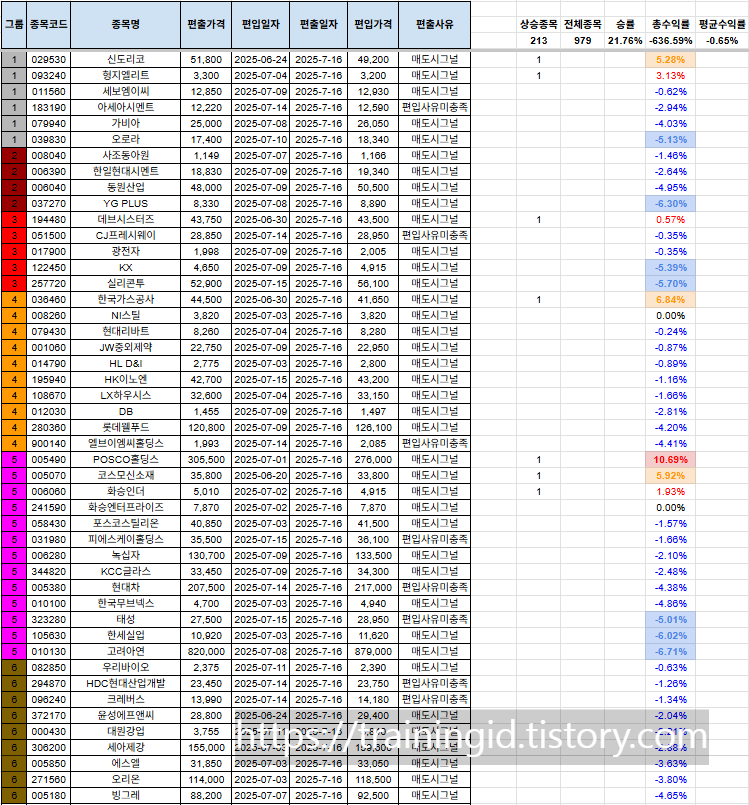The height and width of the screenshot is (805, 749).
Task: Select the value 213 under 상승종목
Action: [x=539, y=41]
